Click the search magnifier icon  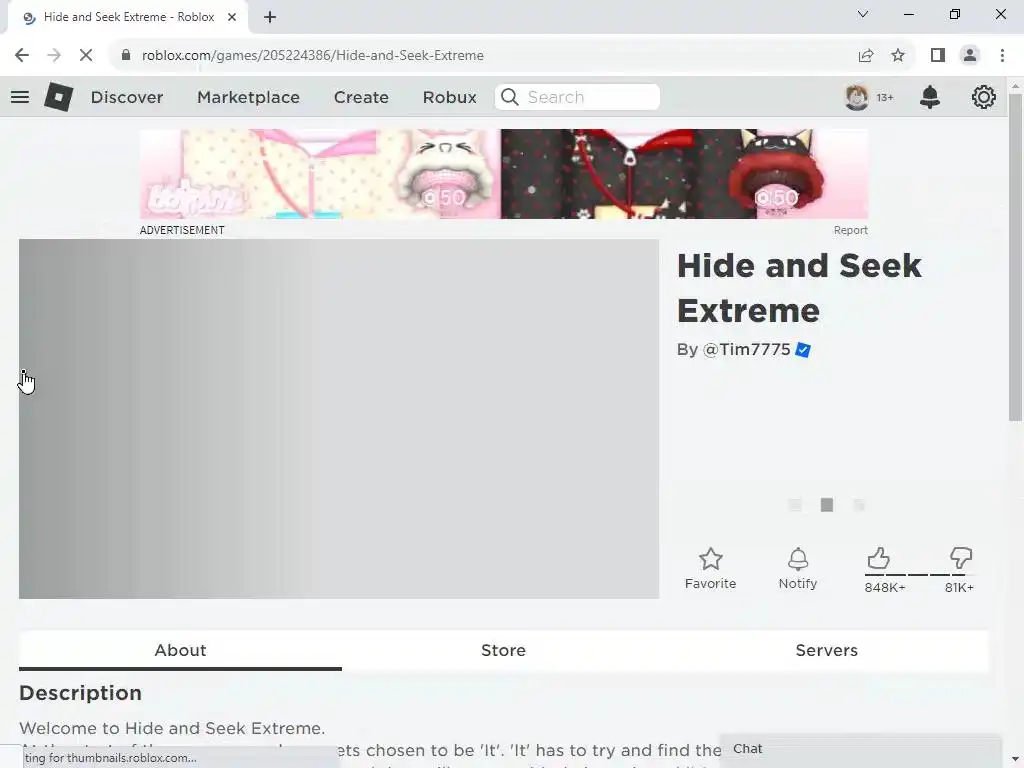click(x=509, y=97)
